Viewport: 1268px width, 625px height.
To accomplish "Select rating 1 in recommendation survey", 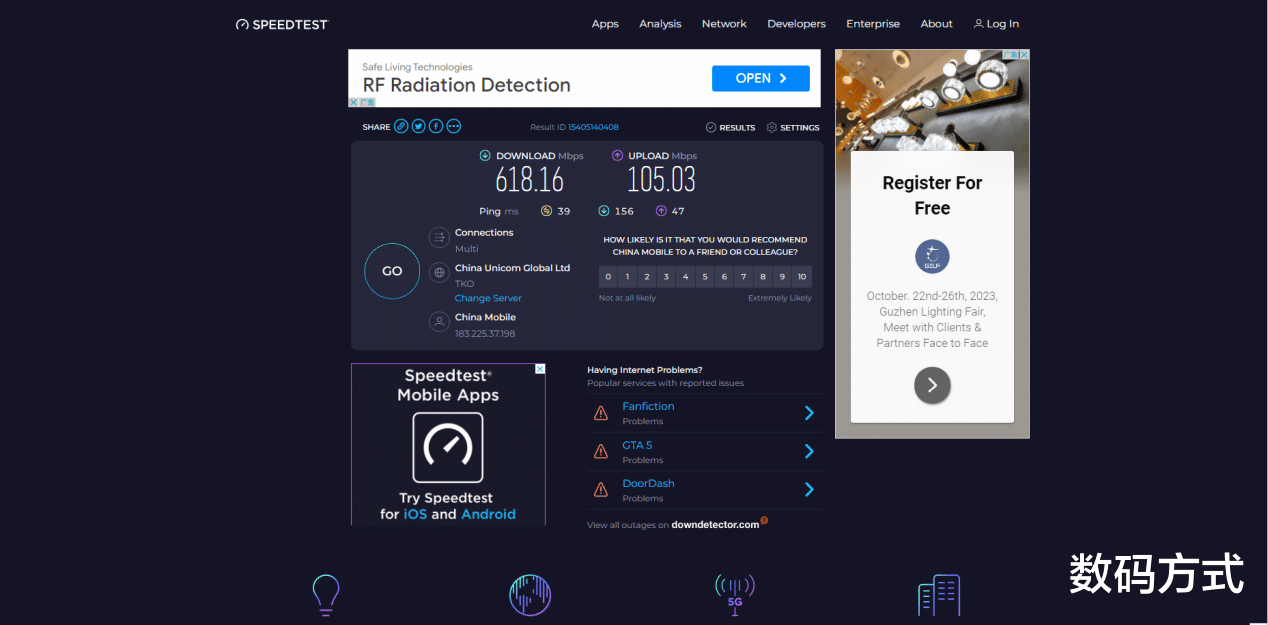I will point(627,277).
